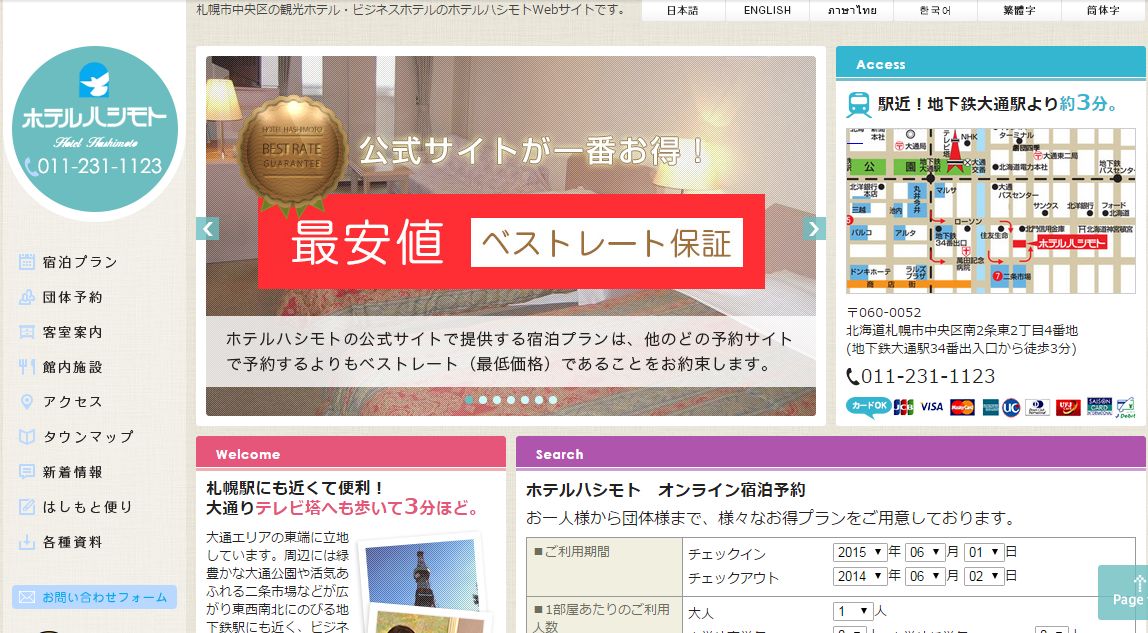This screenshot has height=633, width=1148.
Task: Switch language to 日本語
Action: 682,10
